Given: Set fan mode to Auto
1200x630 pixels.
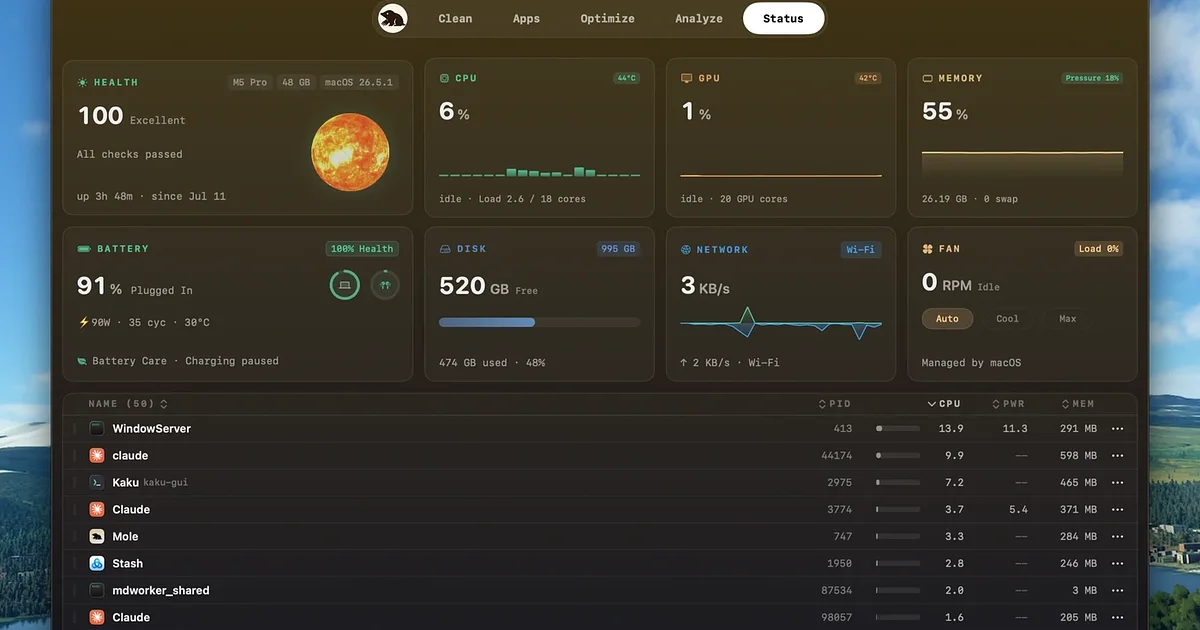Looking at the screenshot, I should 947,319.
